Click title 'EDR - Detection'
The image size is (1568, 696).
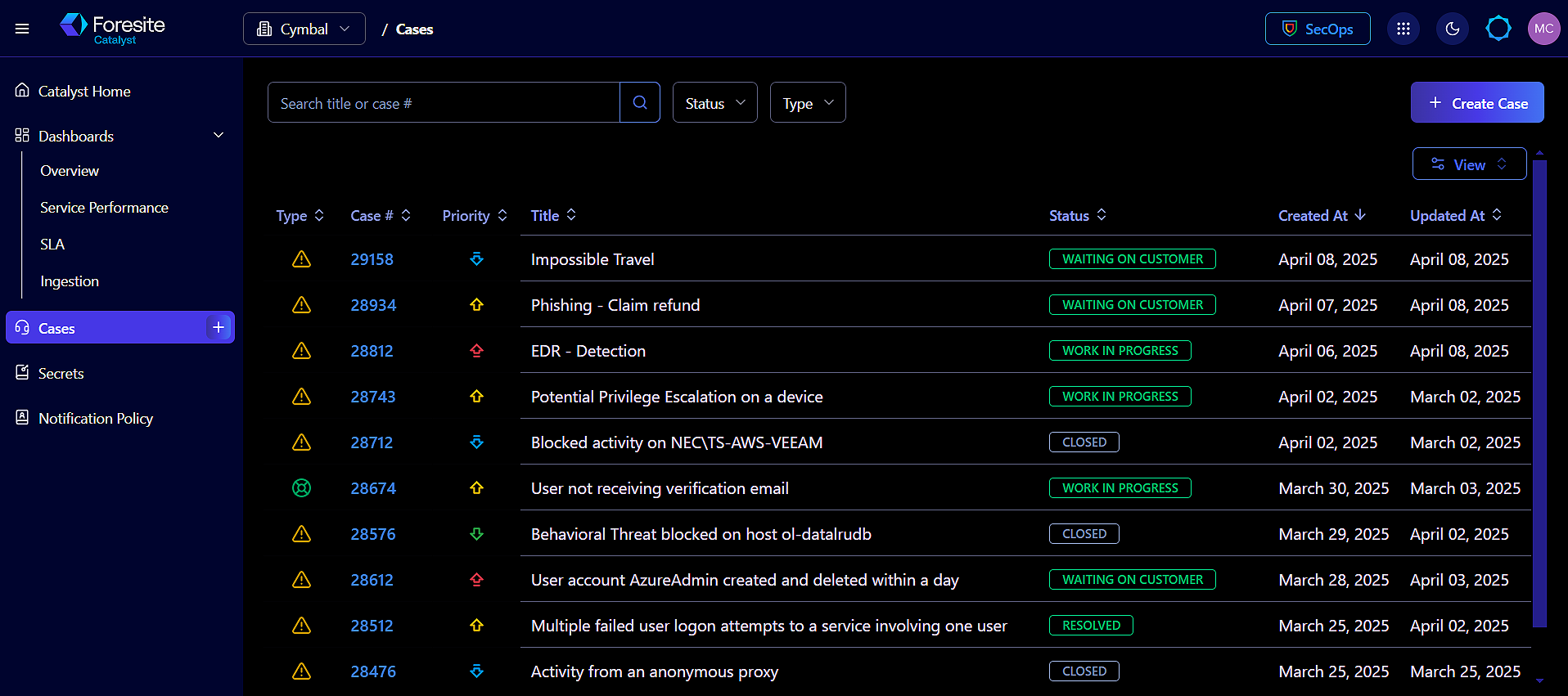coord(588,351)
